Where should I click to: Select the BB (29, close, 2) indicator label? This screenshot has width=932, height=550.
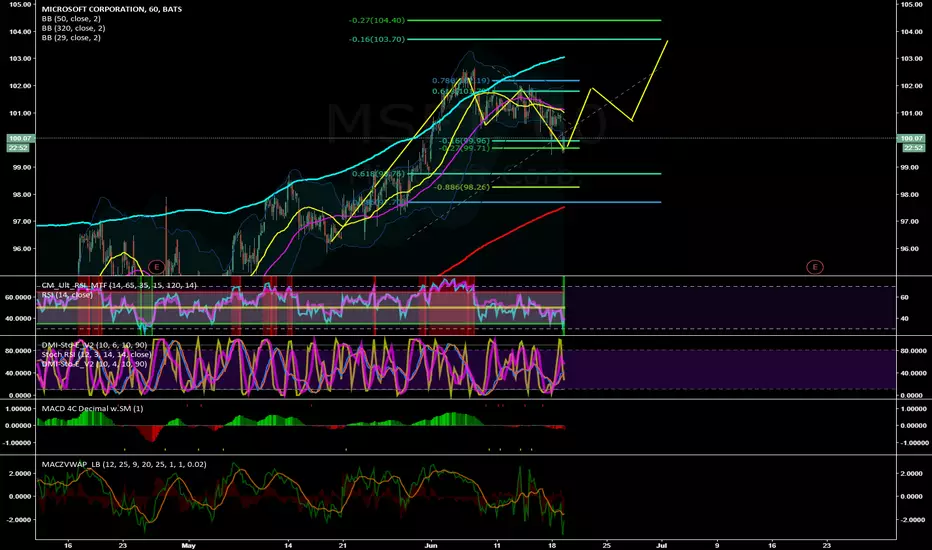click(x=71, y=38)
